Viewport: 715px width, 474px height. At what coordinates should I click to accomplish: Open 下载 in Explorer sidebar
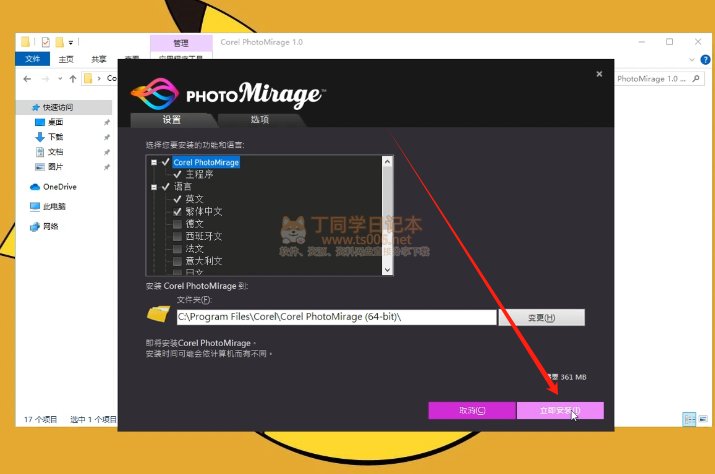click(x=56, y=137)
